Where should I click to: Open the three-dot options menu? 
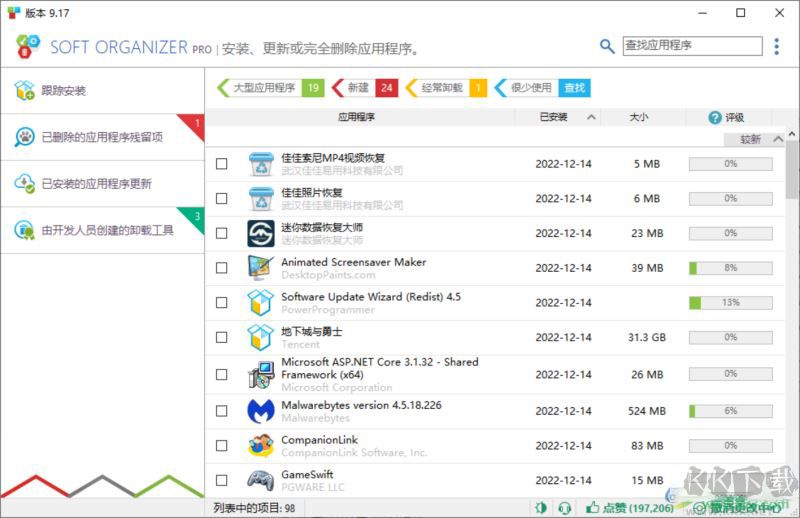[x=776, y=46]
